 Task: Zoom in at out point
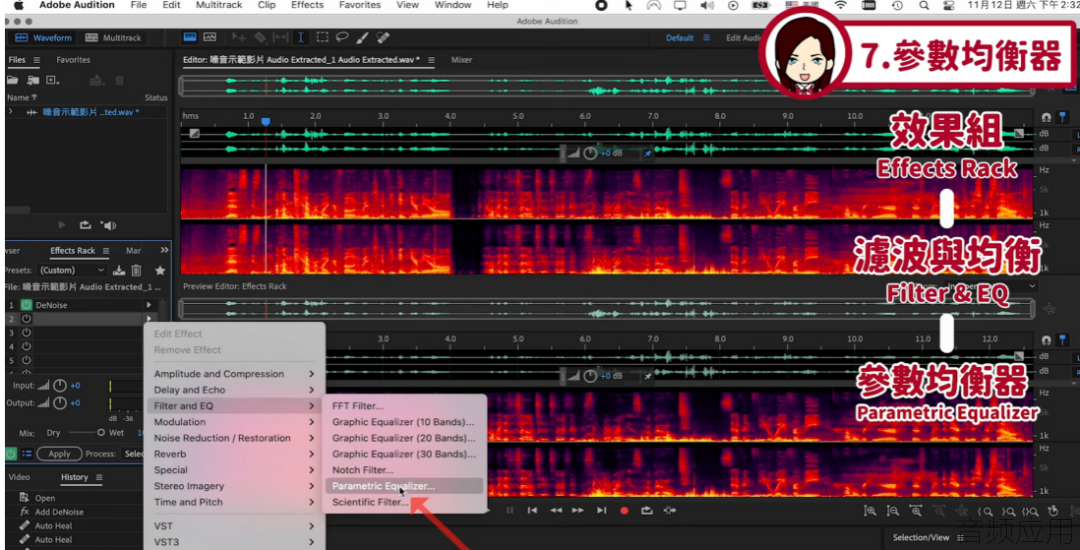pos(1008,511)
